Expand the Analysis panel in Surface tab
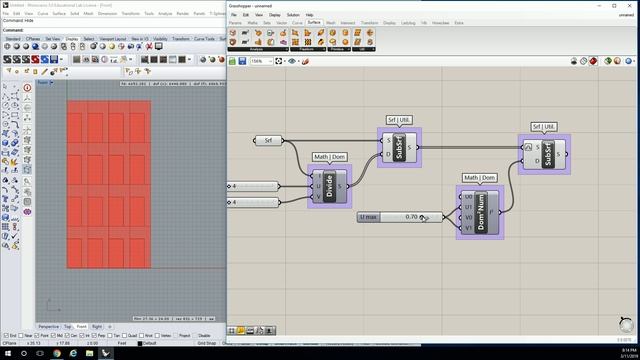The height and width of the screenshot is (360, 640). [x=257, y=49]
